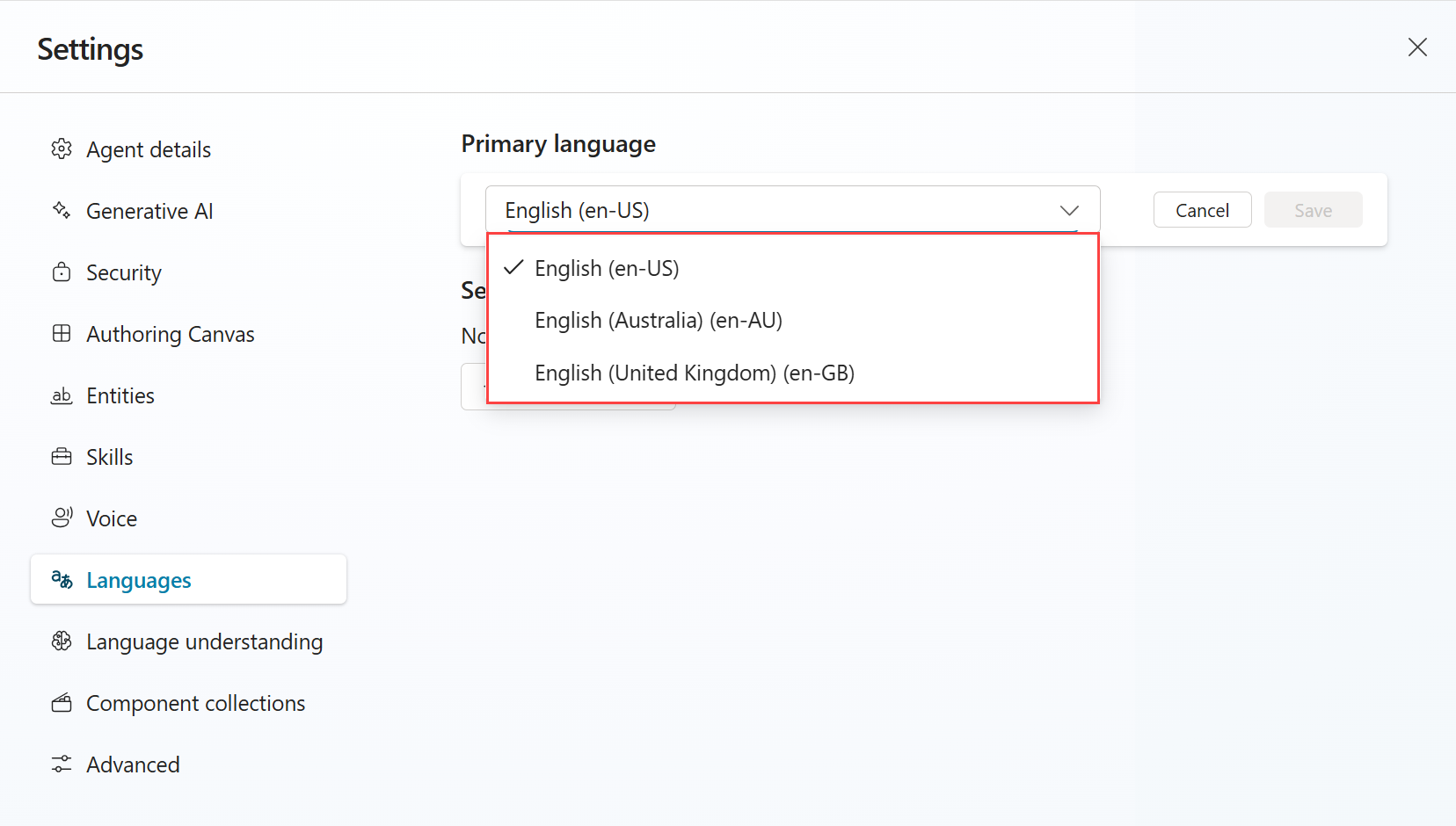Select the checked English (en-US) option
1456x826 pixels.
pos(793,268)
